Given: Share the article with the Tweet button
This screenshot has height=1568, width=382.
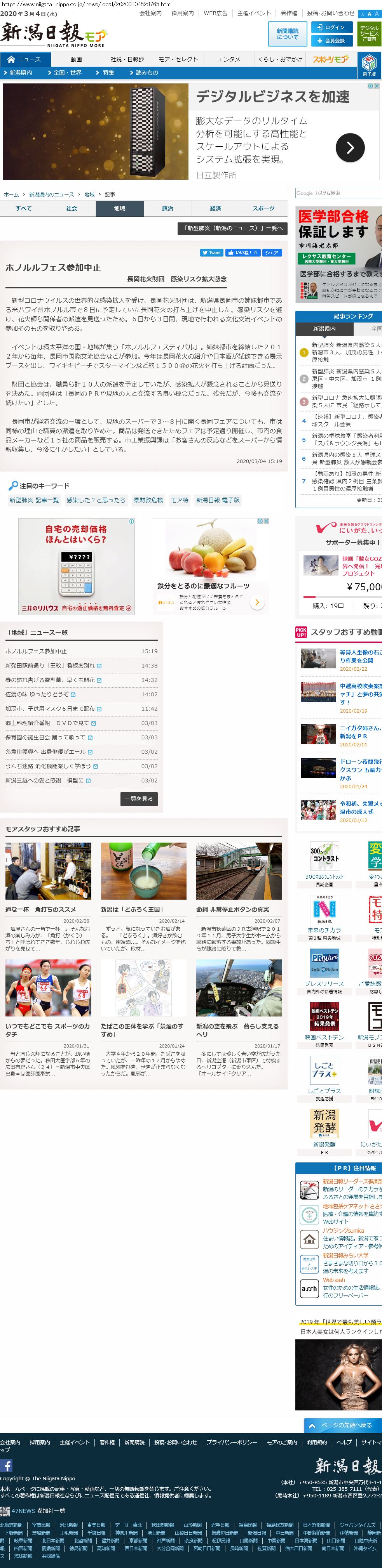Looking at the screenshot, I should [x=211, y=253].
